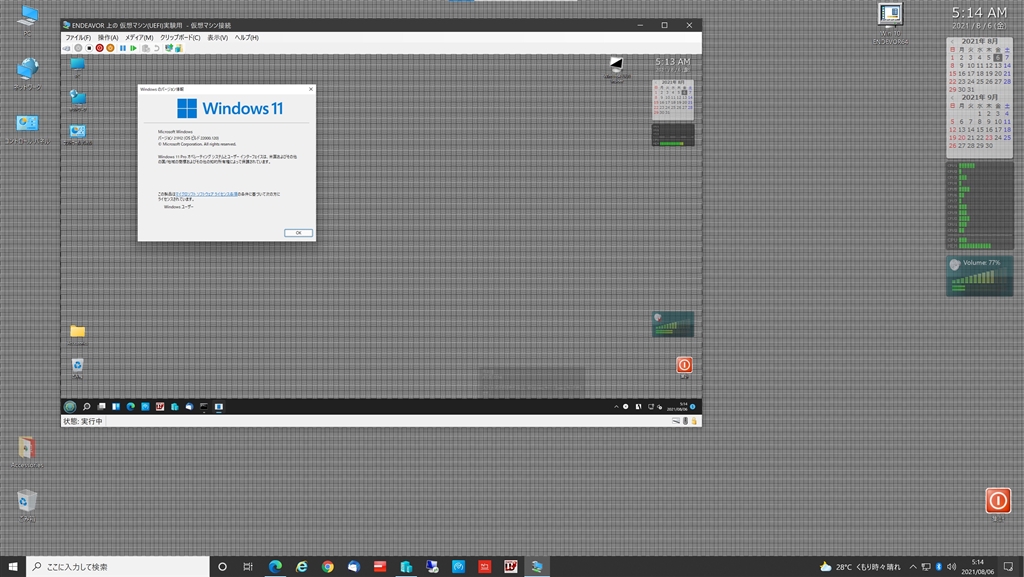Click the guest VM Start button in taskbar
Viewport: 1024px width, 577px height.
point(70,407)
